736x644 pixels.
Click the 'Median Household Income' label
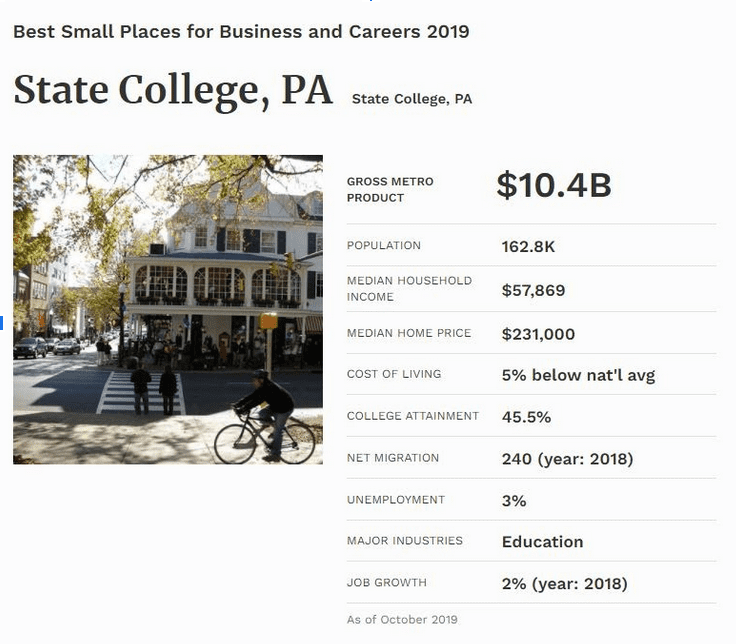pyautogui.click(x=409, y=289)
